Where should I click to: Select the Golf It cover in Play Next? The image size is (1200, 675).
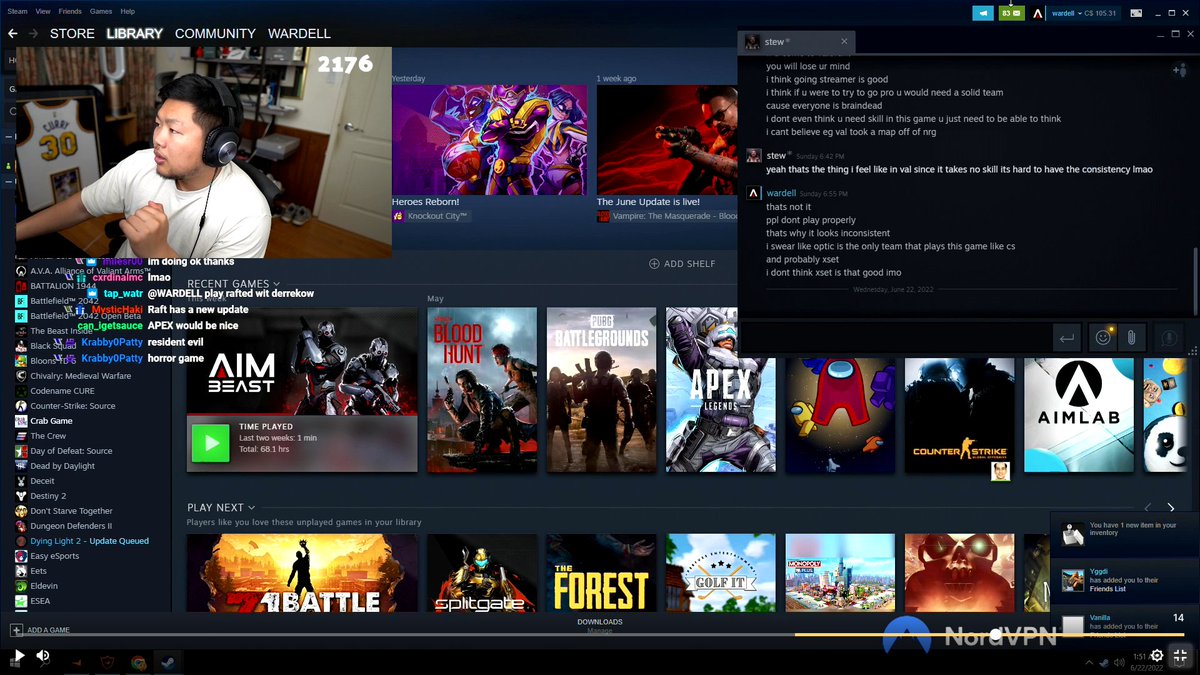coord(720,573)
